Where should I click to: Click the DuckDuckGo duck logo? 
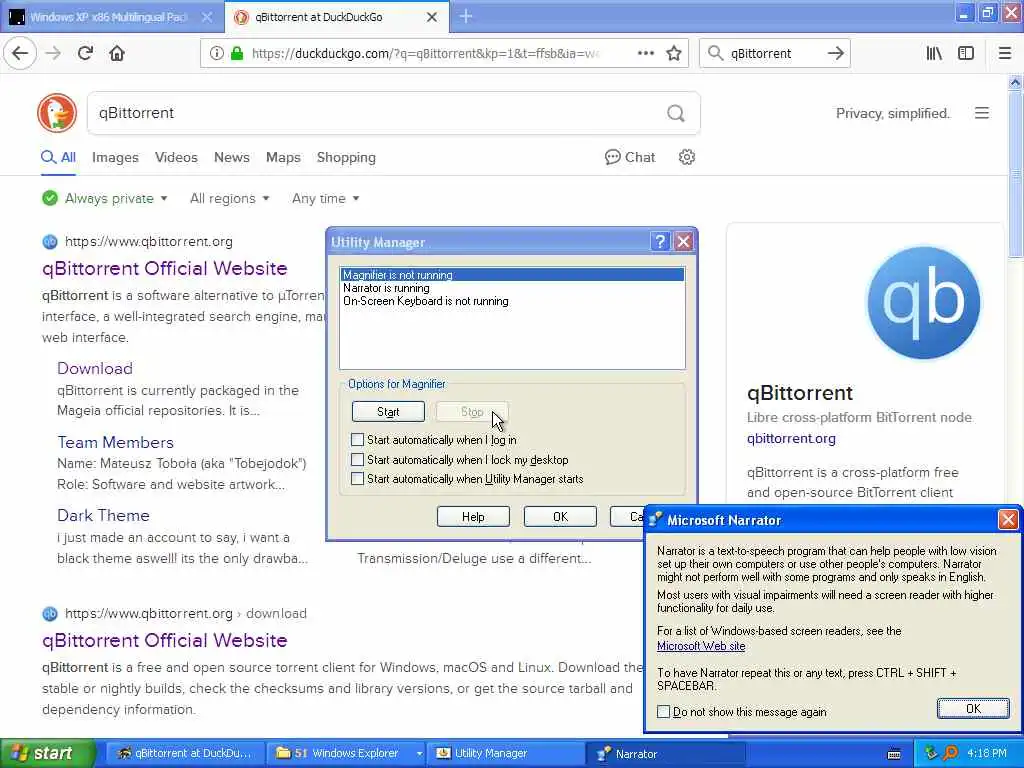click(x=57, y=113)
